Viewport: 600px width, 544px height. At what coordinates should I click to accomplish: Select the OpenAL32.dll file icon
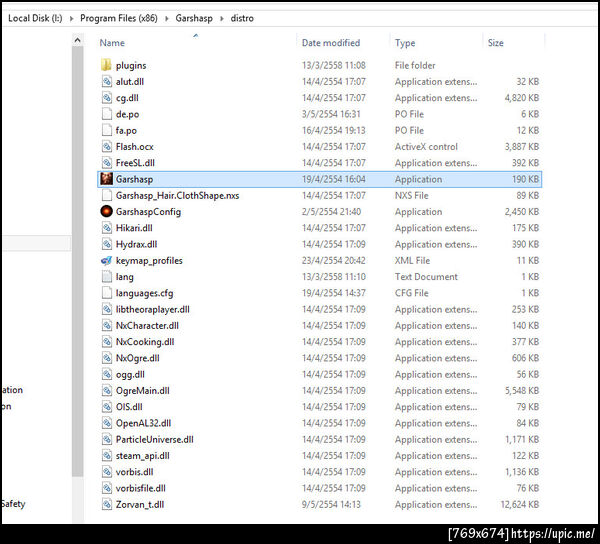[106, 423]
